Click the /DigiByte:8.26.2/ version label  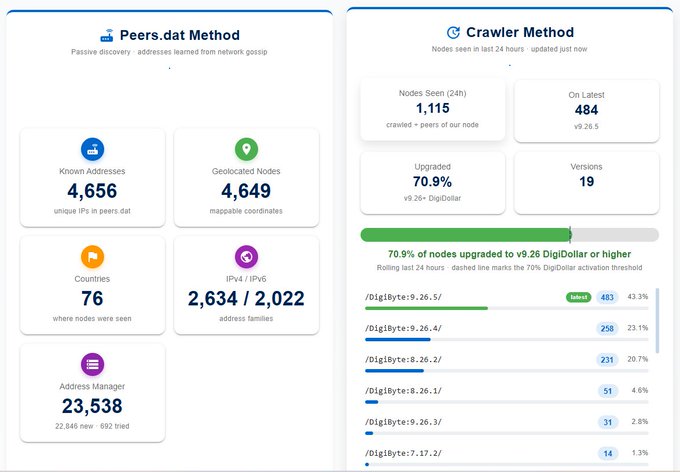(x=403, y=360)
